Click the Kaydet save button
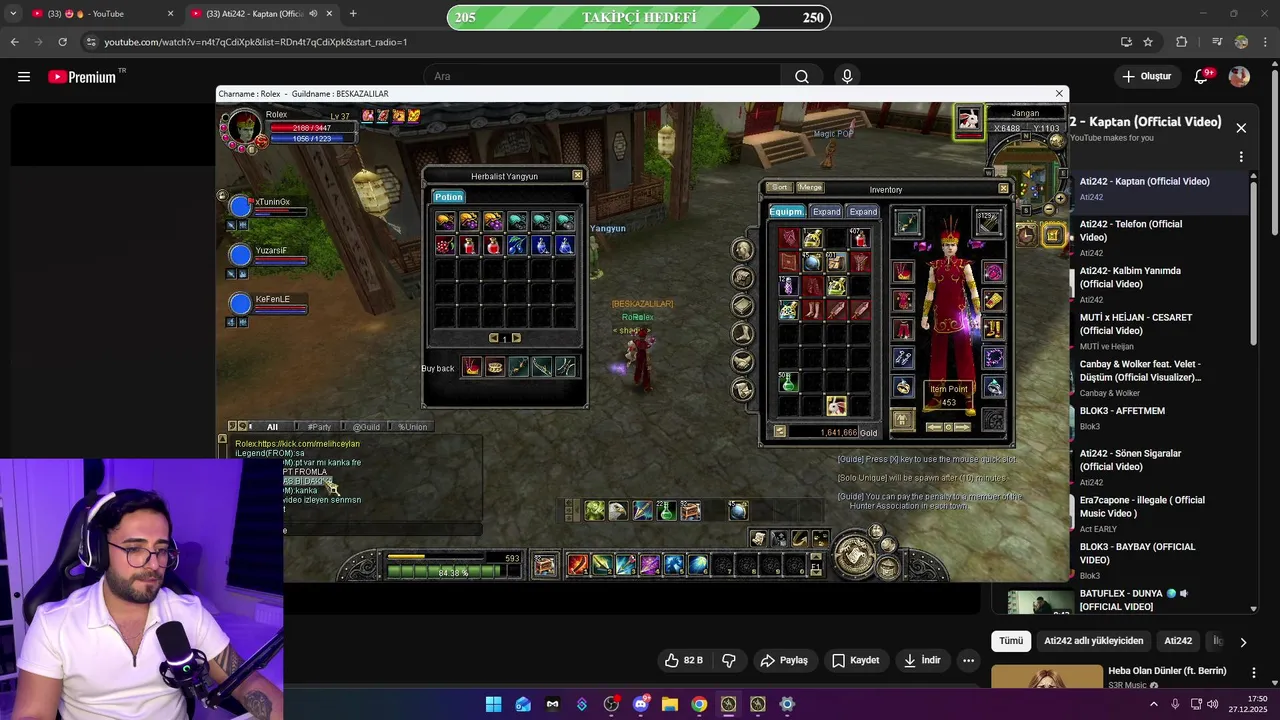 [856, 660]
